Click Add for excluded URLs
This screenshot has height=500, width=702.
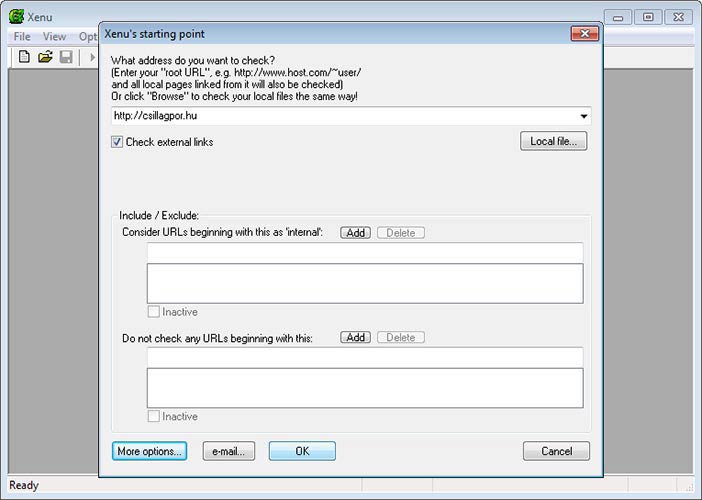[355, 338]
